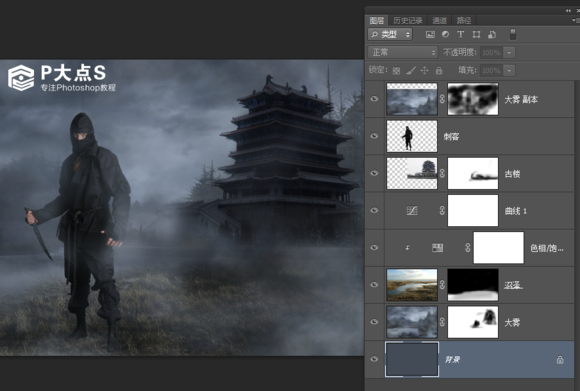The width and height of the screenshot is (580, 391).
Task: Click the lock all padlock icon
Action: 439,70
